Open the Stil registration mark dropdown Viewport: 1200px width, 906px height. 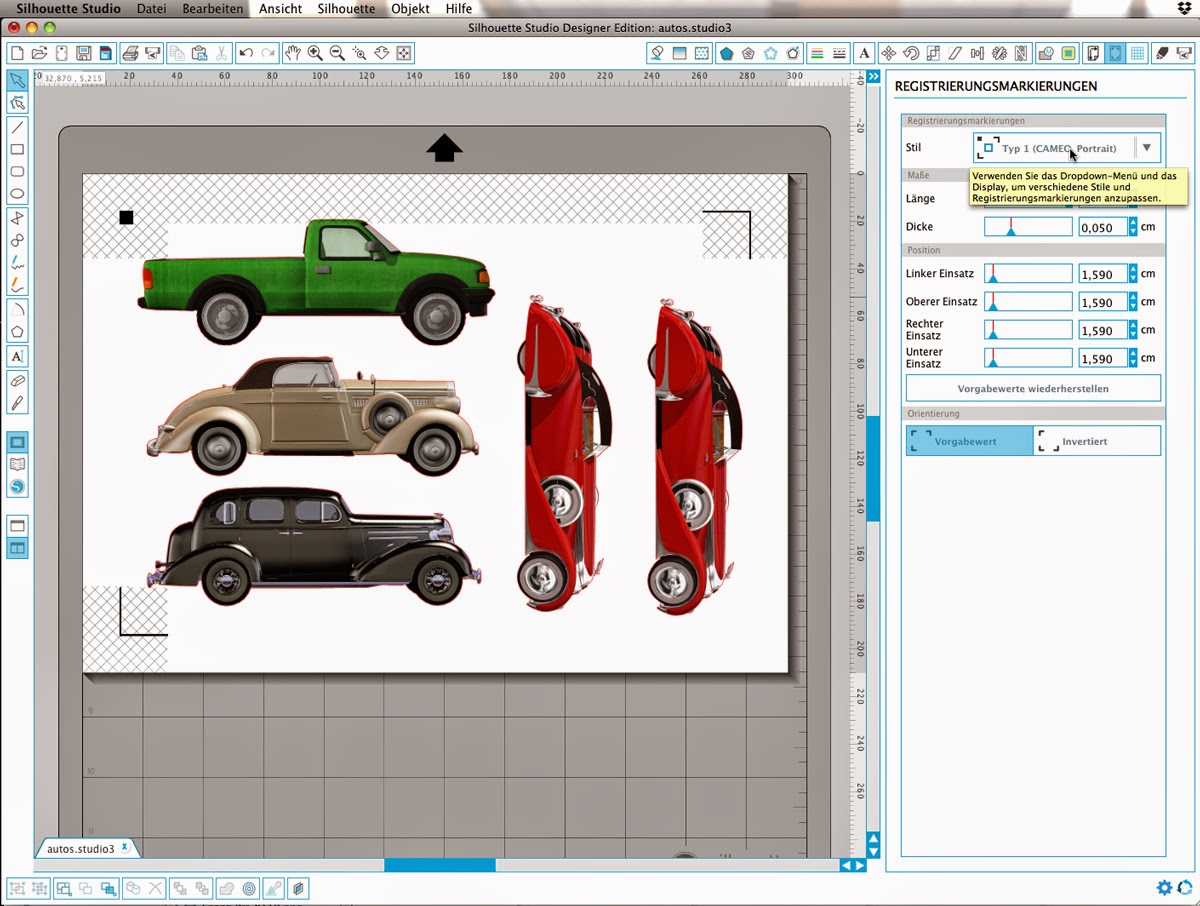1146,148
